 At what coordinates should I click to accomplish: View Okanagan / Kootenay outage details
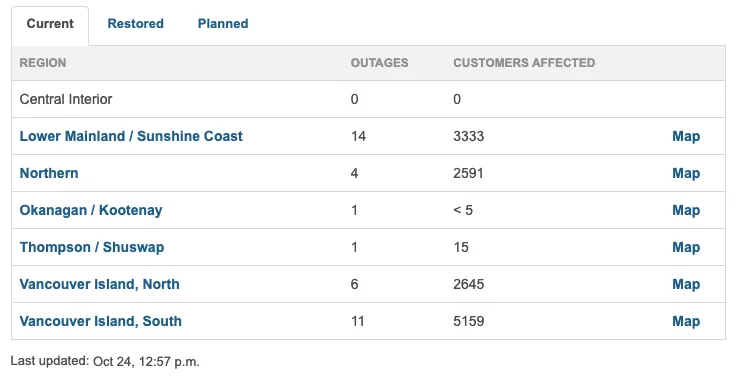point(91,211)
